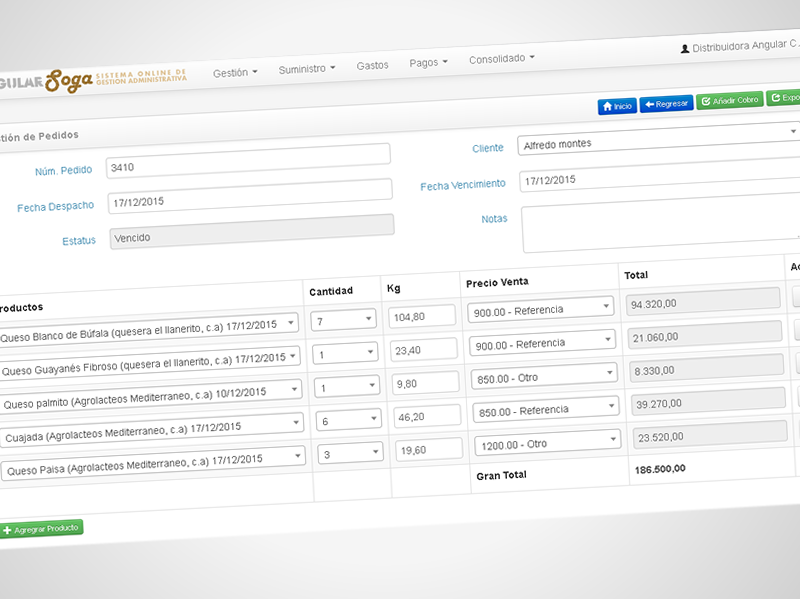
Task: Open the Cantidad dropdown showing 7
Action: point(342,321)
